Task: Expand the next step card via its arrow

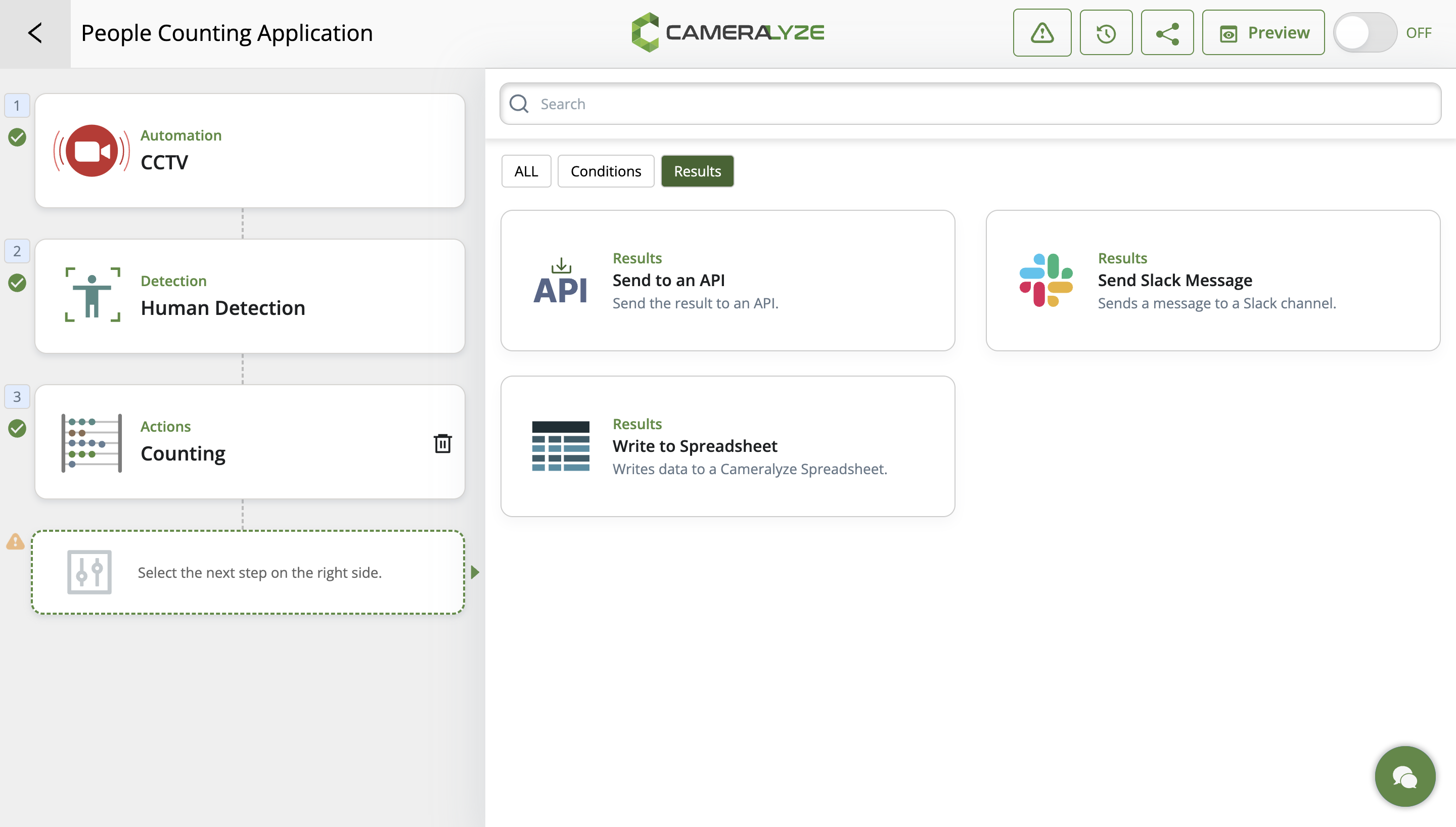Action: pos(475,573)
